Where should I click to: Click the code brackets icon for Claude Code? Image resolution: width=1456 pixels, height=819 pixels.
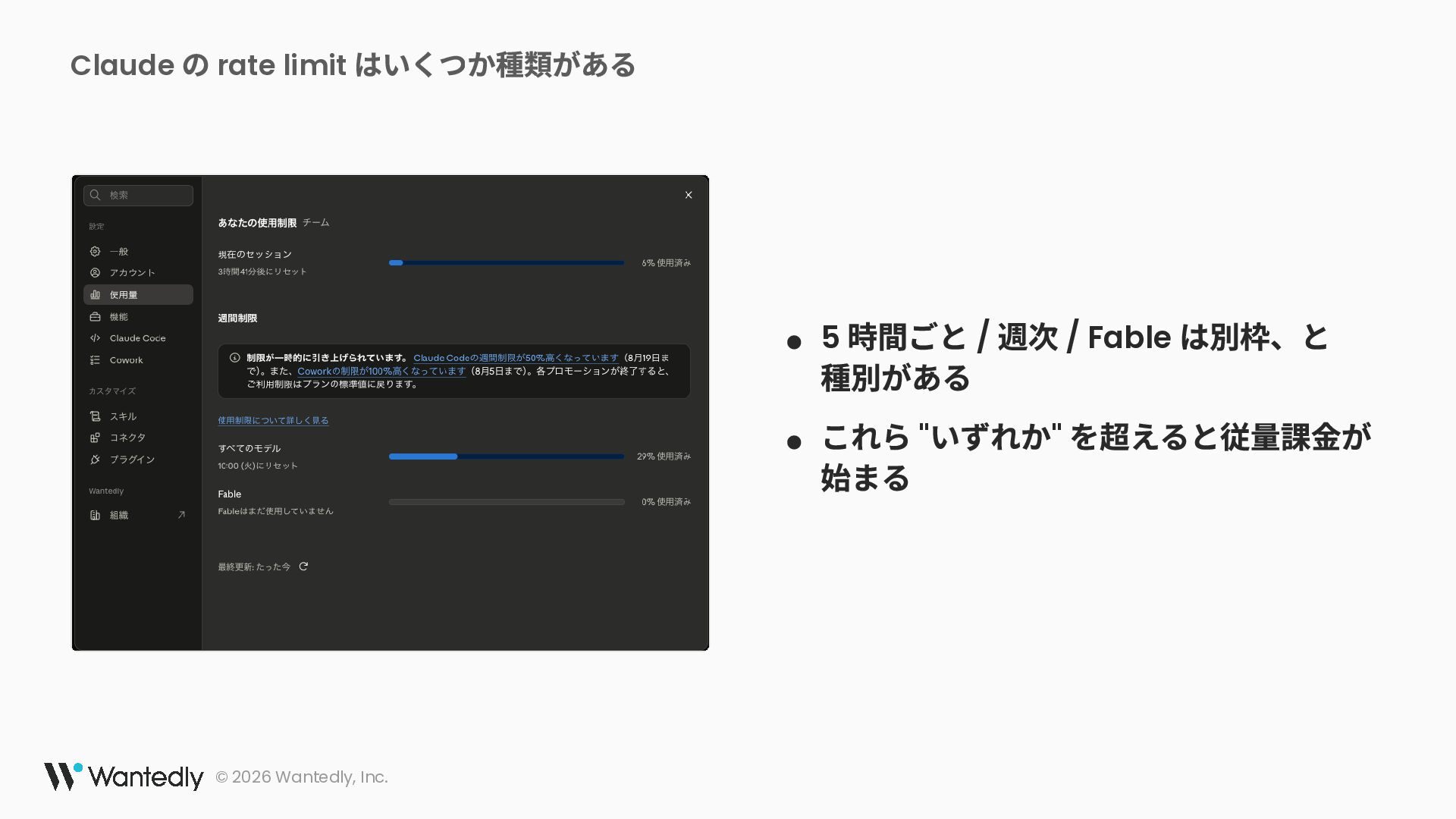[95, 338]
